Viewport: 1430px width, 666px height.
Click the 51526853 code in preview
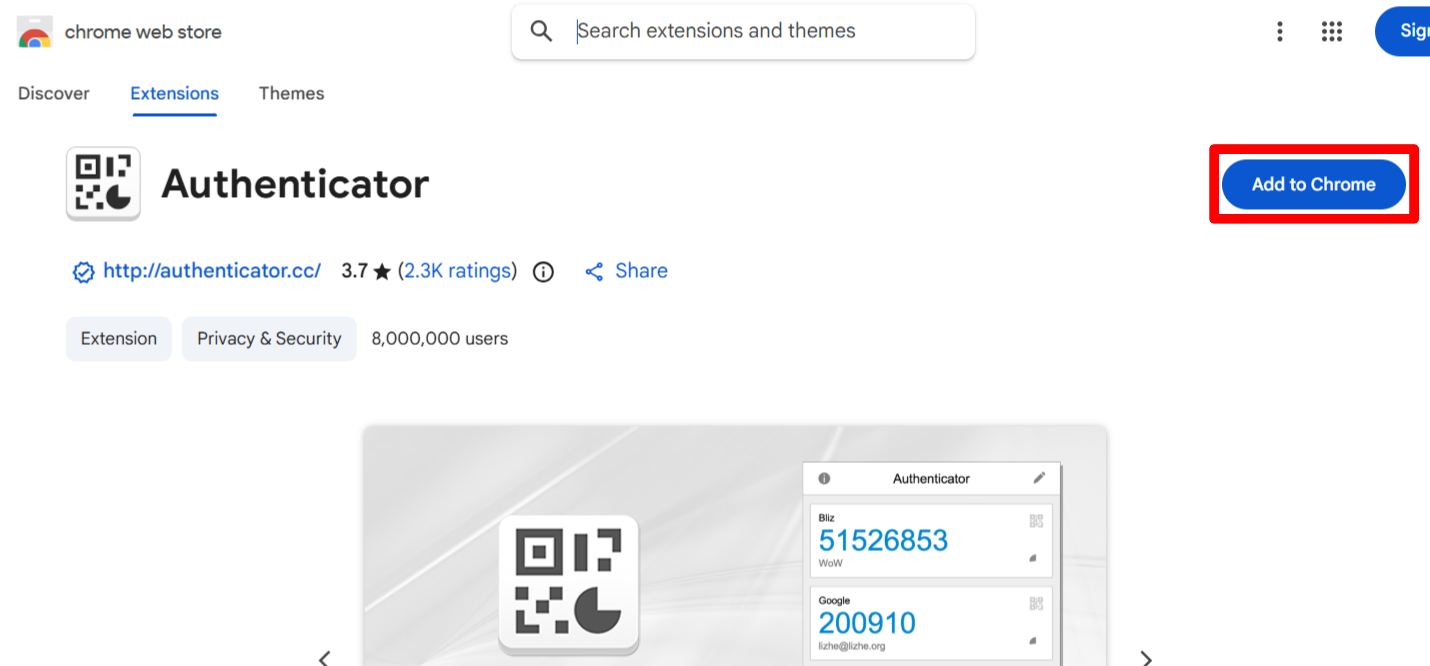point(883,541)
